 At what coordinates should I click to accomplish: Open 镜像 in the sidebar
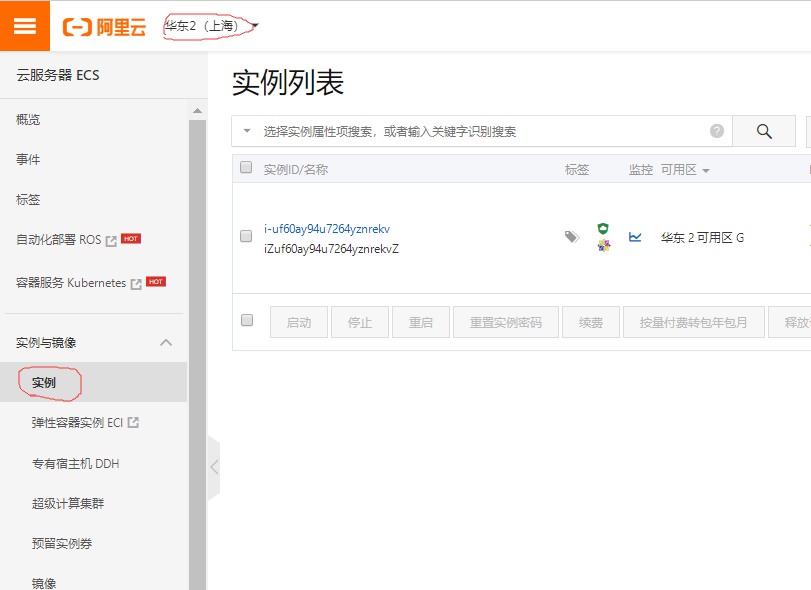pos(43,583)
